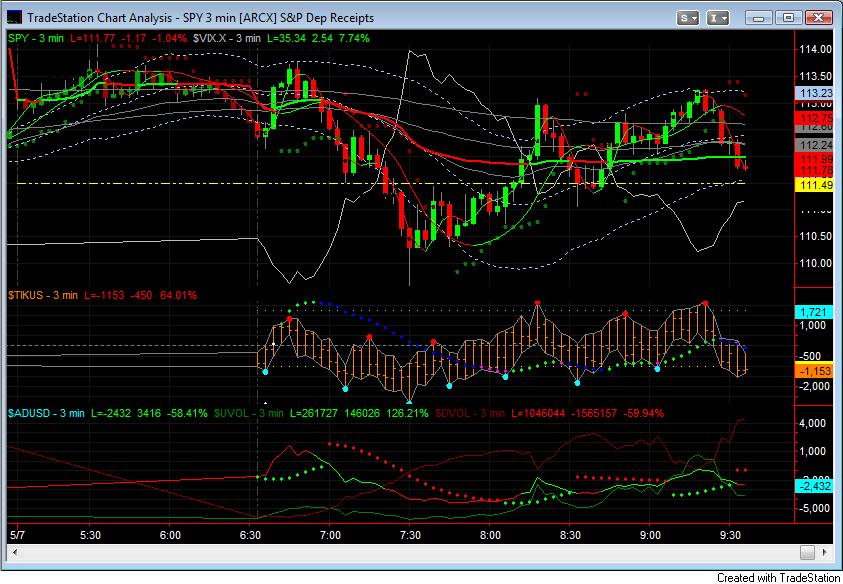Viewport: 843px width, 584px height.
Task: Select the '$UVOL - 3 min' label
Action: click(248, 413)
